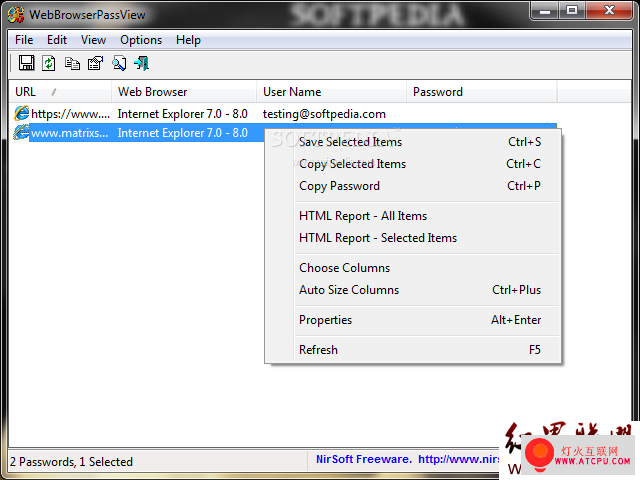Click the Save Selected Items toolbar icon

coord(27,63)
